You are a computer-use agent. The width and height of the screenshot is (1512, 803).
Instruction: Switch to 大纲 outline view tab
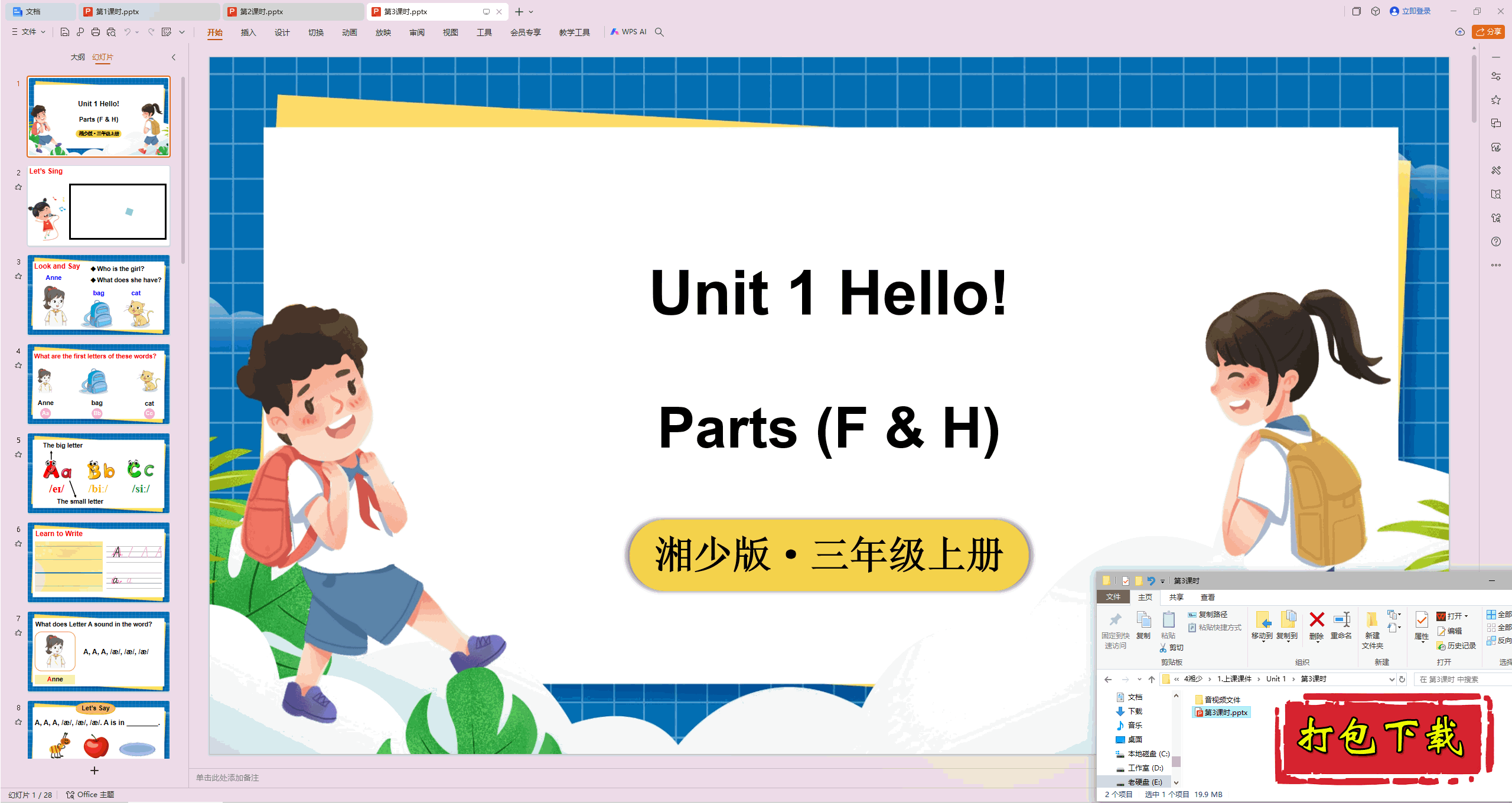[x=77, y=57]
